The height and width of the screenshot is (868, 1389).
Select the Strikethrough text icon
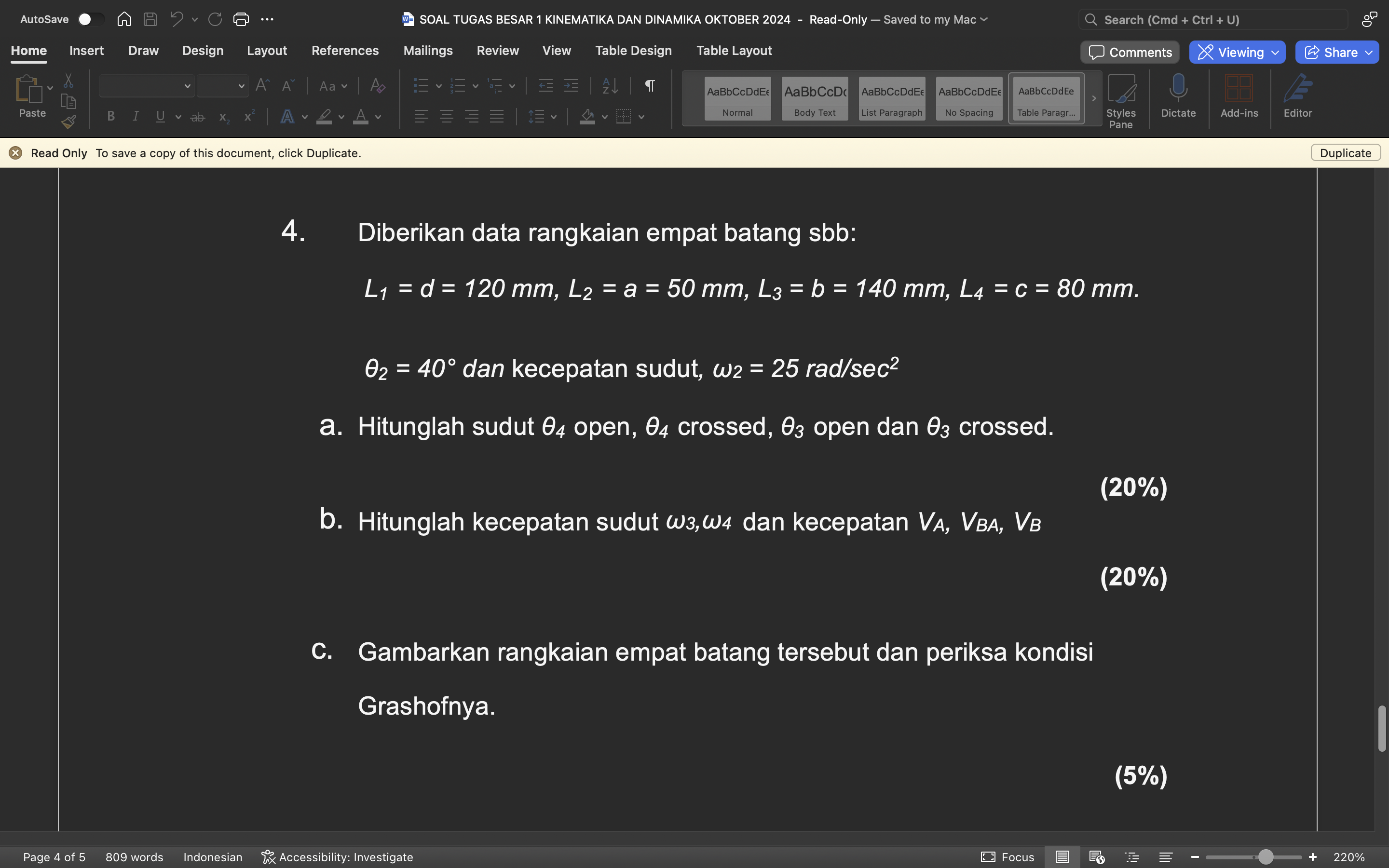[197, 118]
